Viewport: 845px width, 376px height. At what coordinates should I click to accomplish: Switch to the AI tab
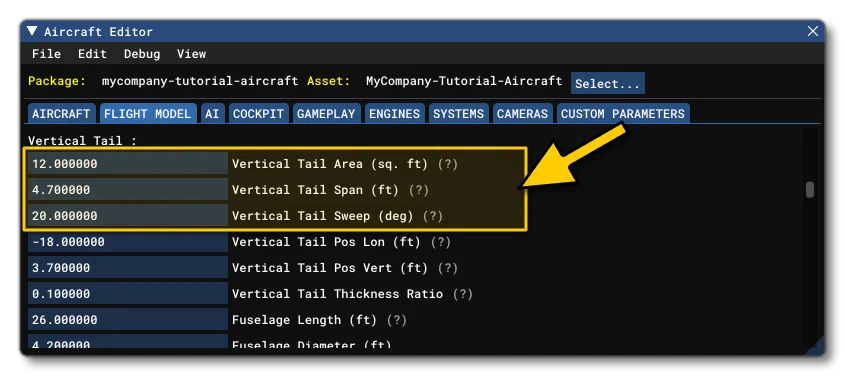212,114
